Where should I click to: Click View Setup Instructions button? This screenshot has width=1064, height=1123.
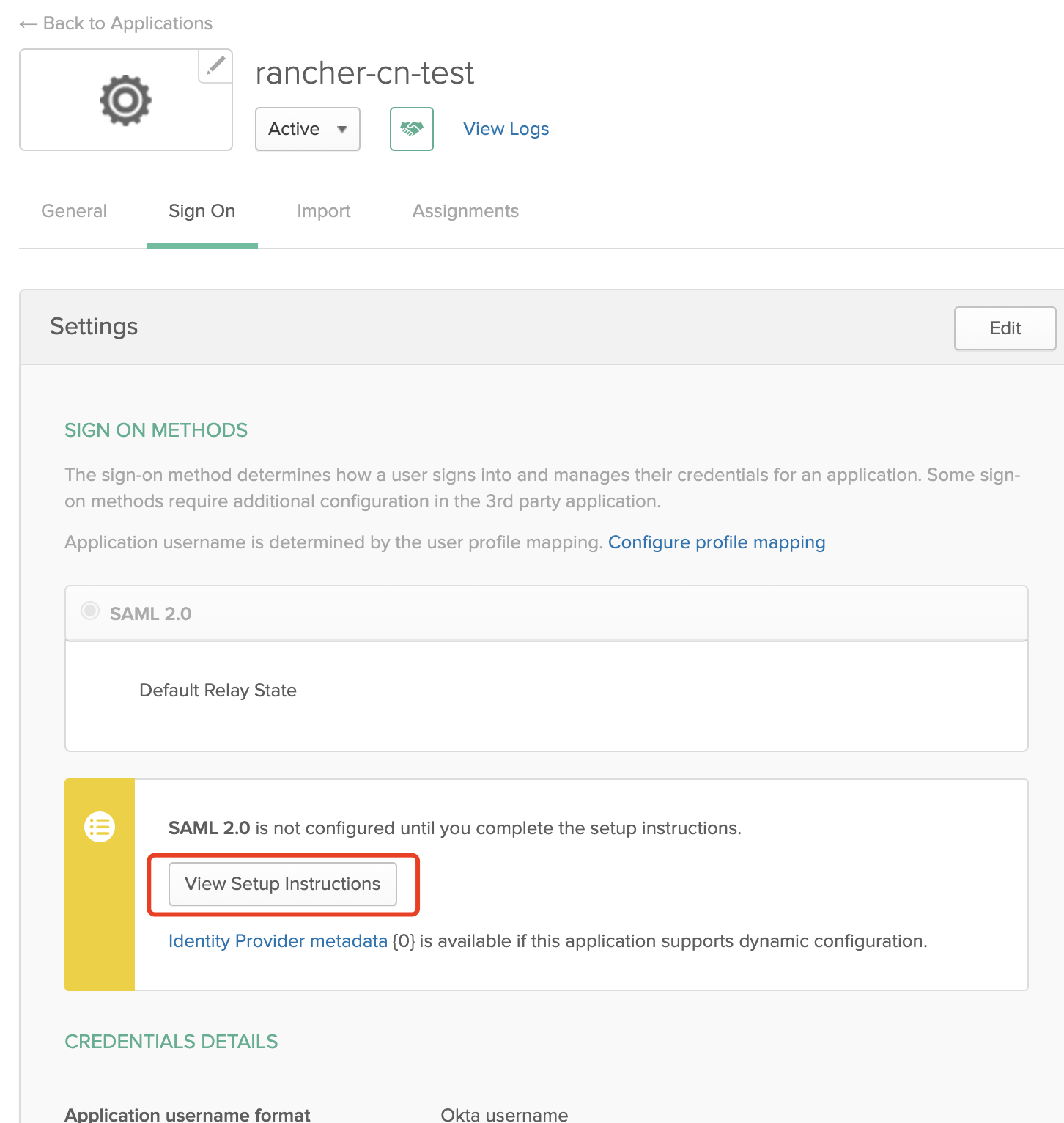pyautogui.click(x=283, y=884)
